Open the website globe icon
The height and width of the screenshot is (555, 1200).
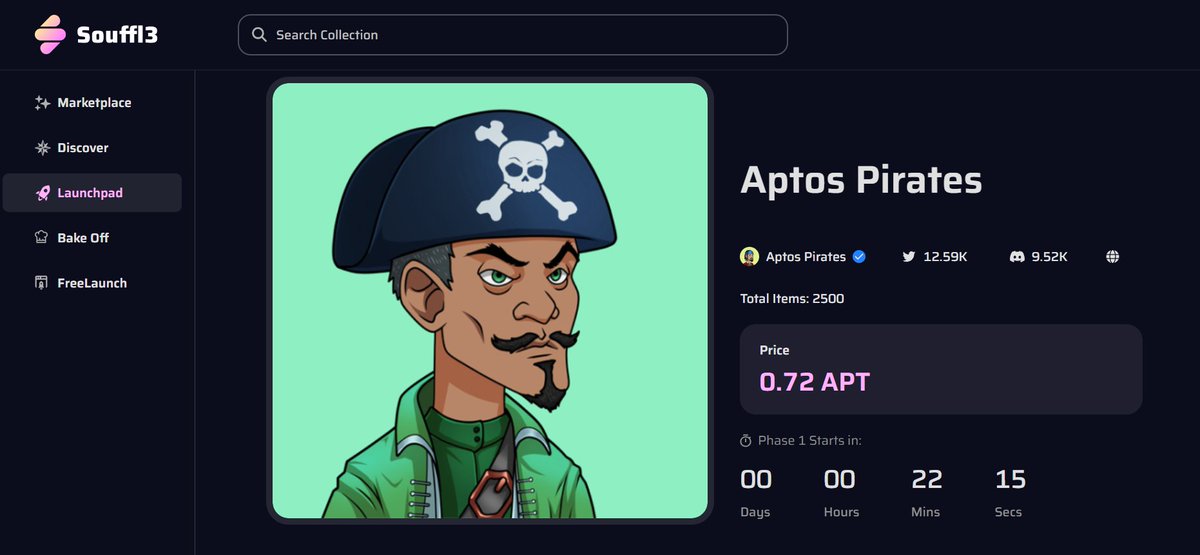pyautogui.click(x=1113, y=257)
